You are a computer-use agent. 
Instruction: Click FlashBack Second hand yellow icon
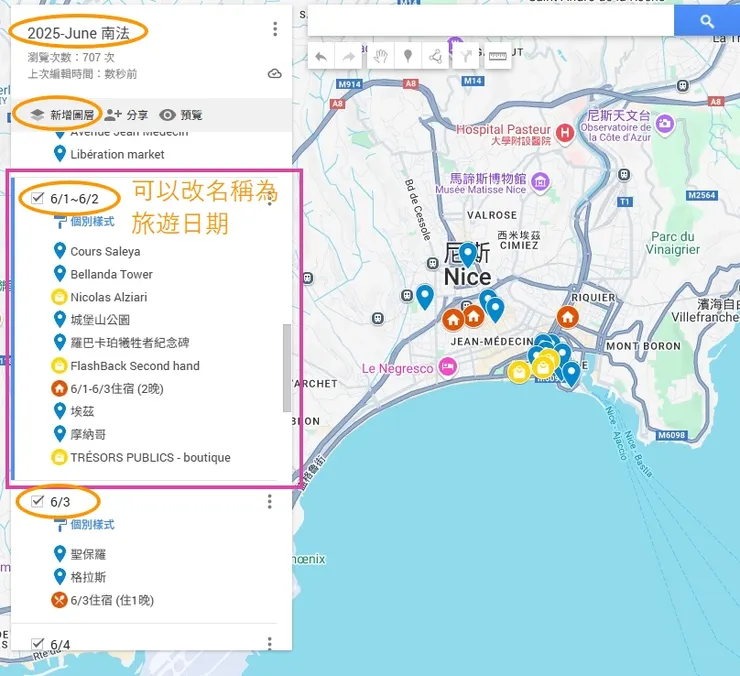[59, 365]
